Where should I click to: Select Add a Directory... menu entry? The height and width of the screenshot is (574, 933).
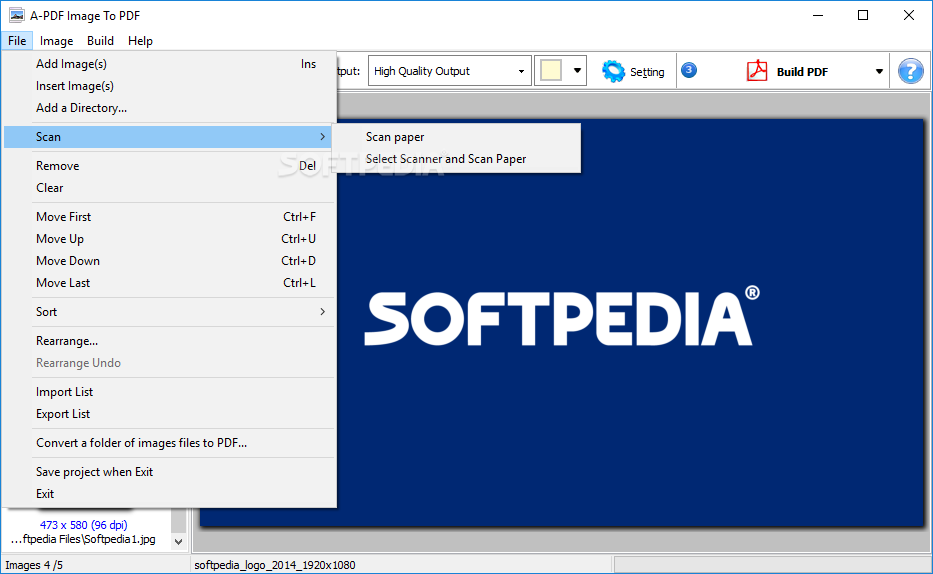coord(169,108)
